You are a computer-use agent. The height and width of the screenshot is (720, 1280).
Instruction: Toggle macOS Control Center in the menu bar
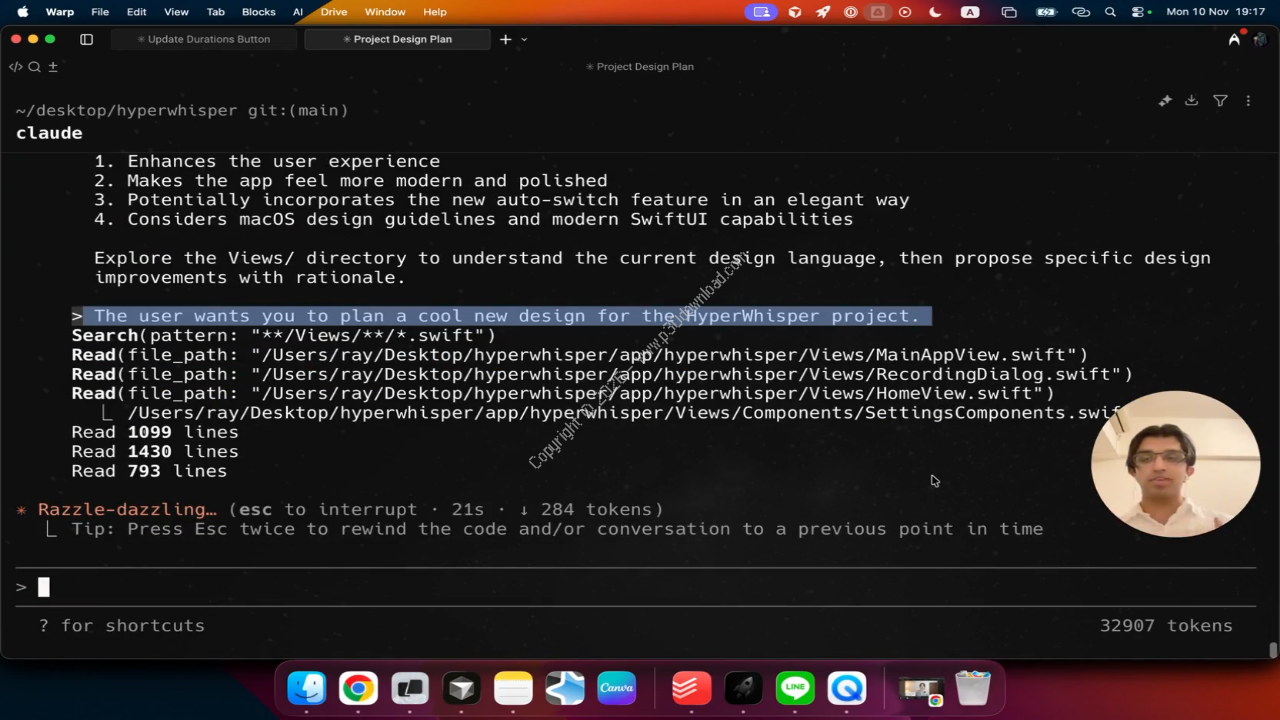1138,12
